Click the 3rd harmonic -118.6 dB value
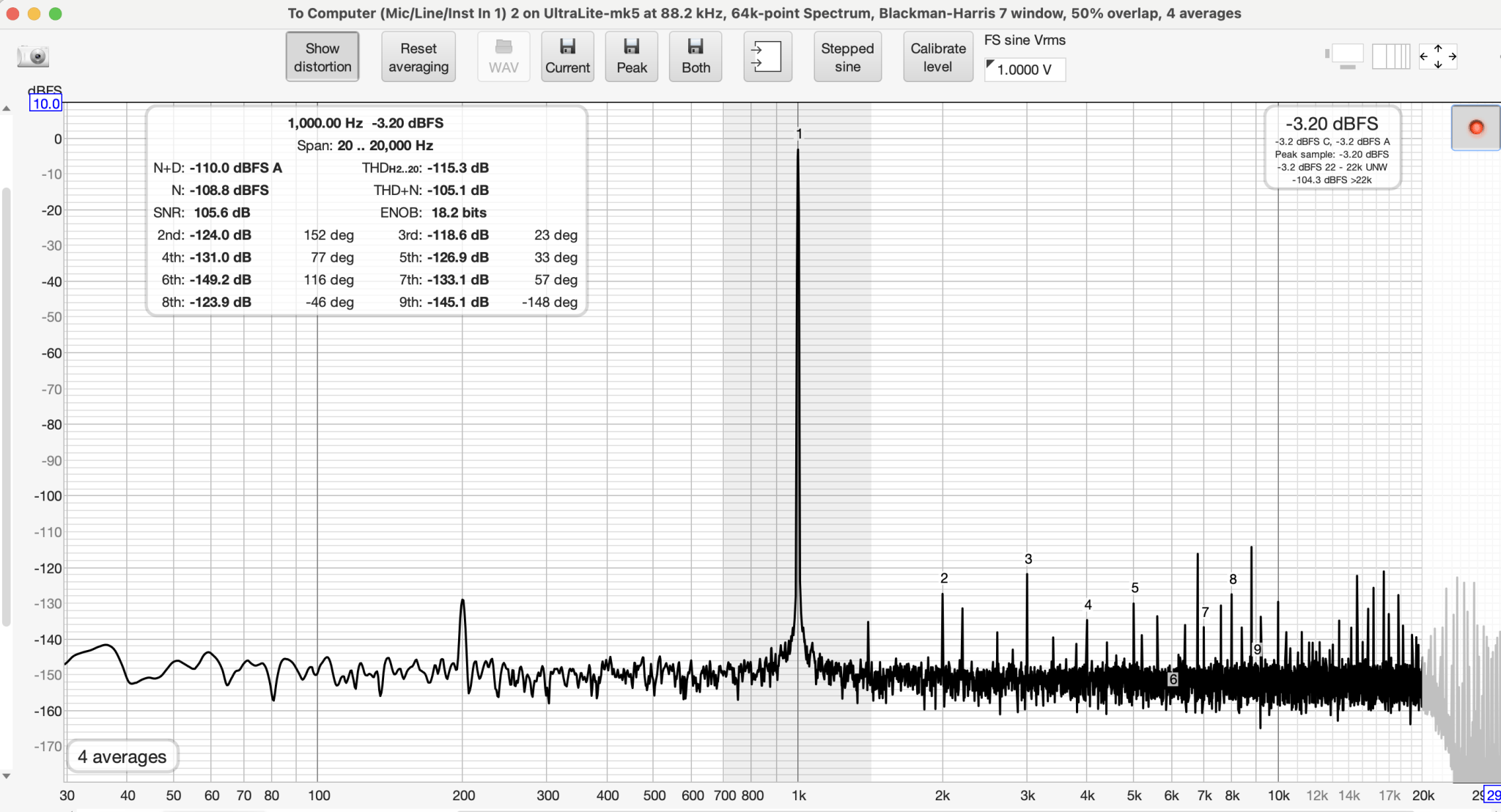 tap(458, 235)
